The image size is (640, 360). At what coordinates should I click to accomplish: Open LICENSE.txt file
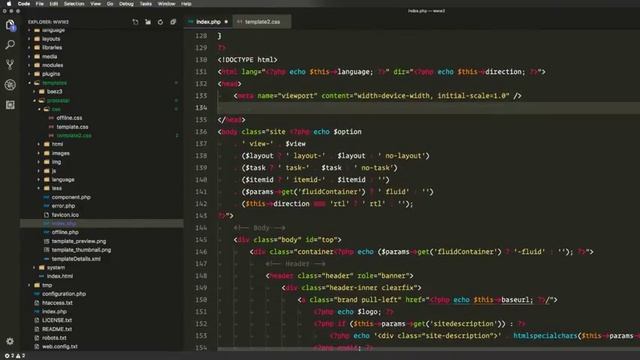(x=57, y=320)
